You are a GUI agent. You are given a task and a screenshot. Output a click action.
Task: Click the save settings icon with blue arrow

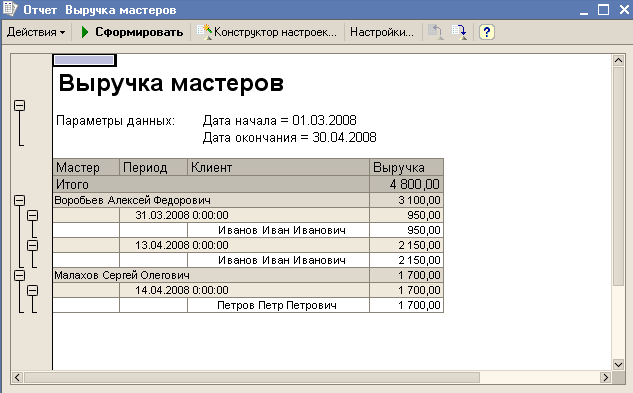[x=459, y=32]
